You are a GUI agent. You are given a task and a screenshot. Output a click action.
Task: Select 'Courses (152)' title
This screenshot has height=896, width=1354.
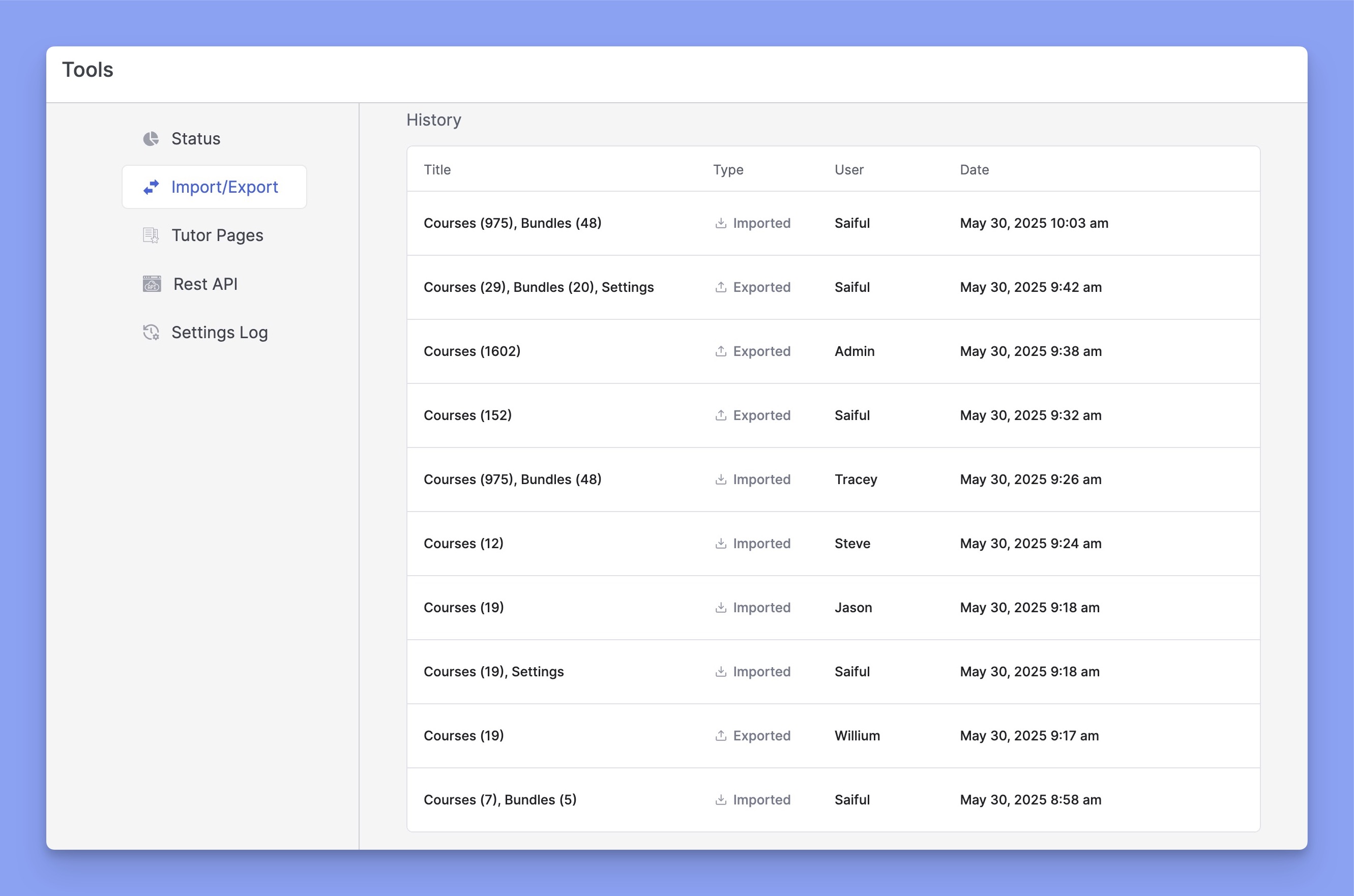click(467, 415)
